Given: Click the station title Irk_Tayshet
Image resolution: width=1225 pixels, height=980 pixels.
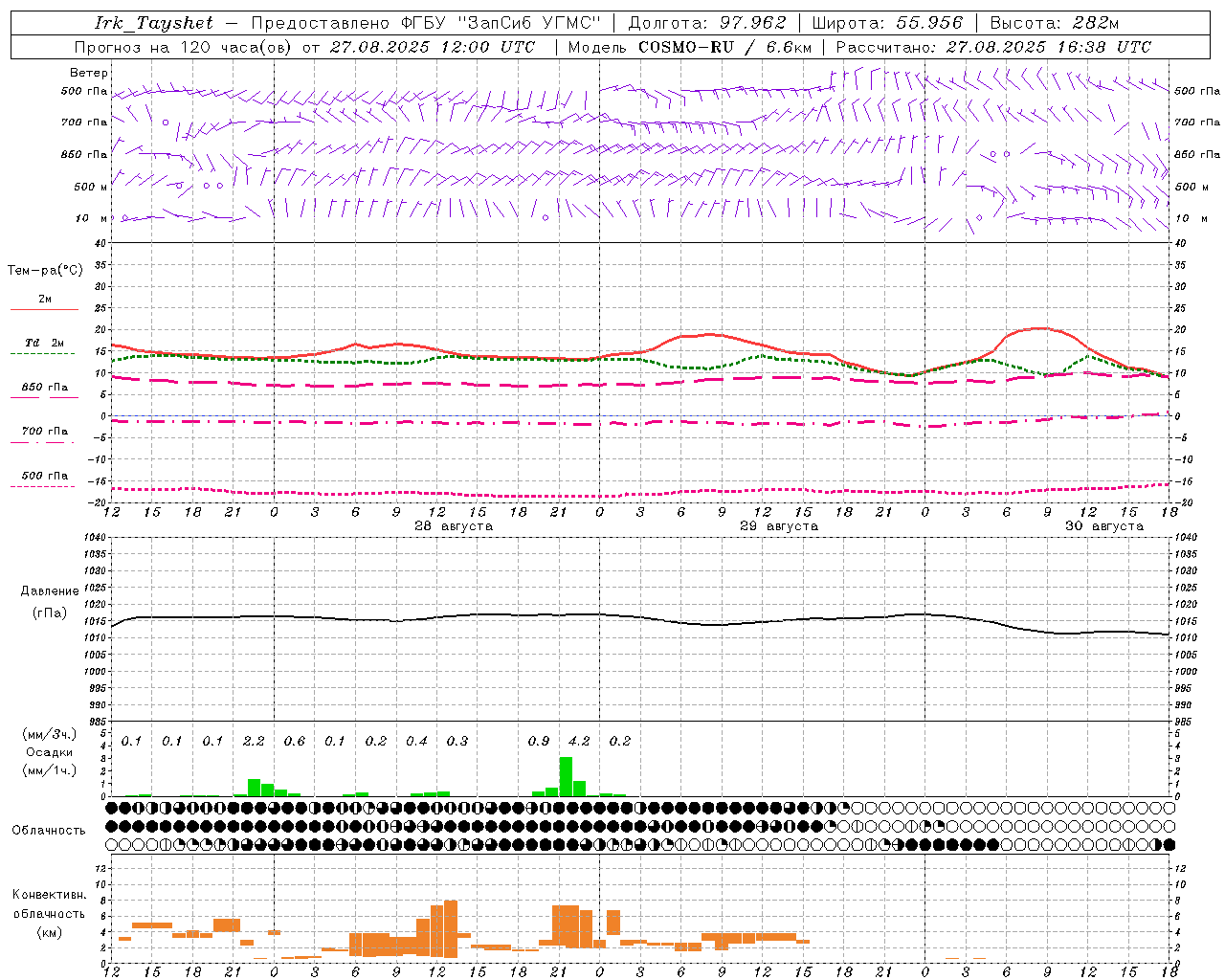Looking at the screenshot, I should [x=154, y=23].
